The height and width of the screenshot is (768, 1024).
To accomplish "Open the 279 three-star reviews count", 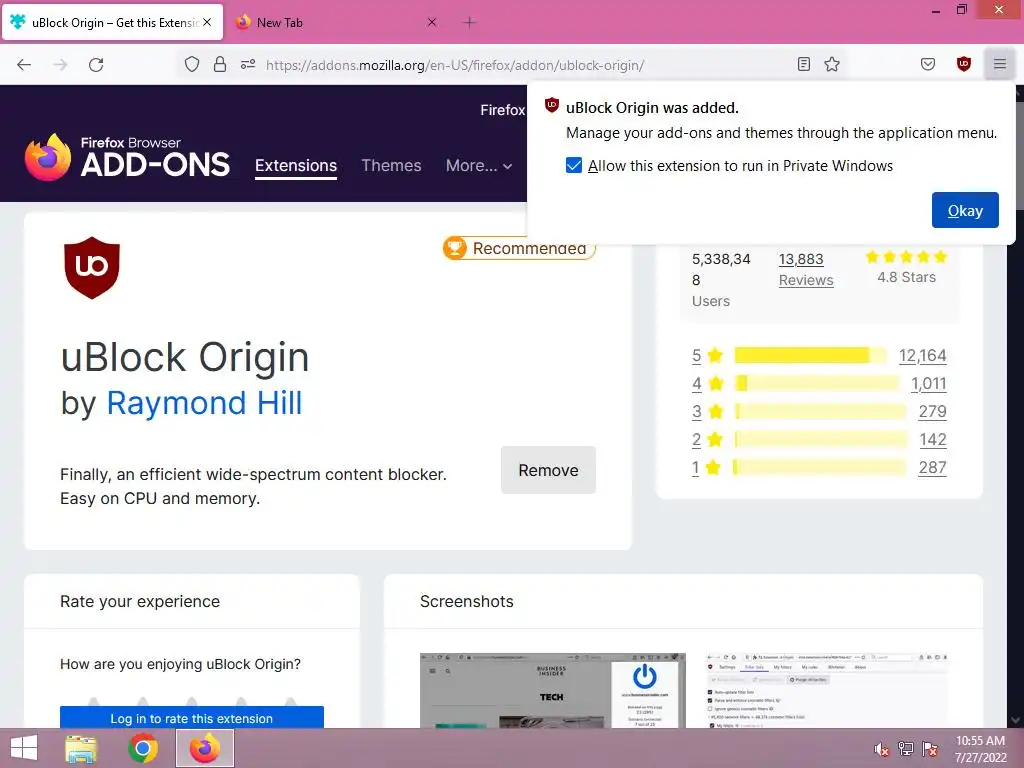I will (x=932, y=411).
